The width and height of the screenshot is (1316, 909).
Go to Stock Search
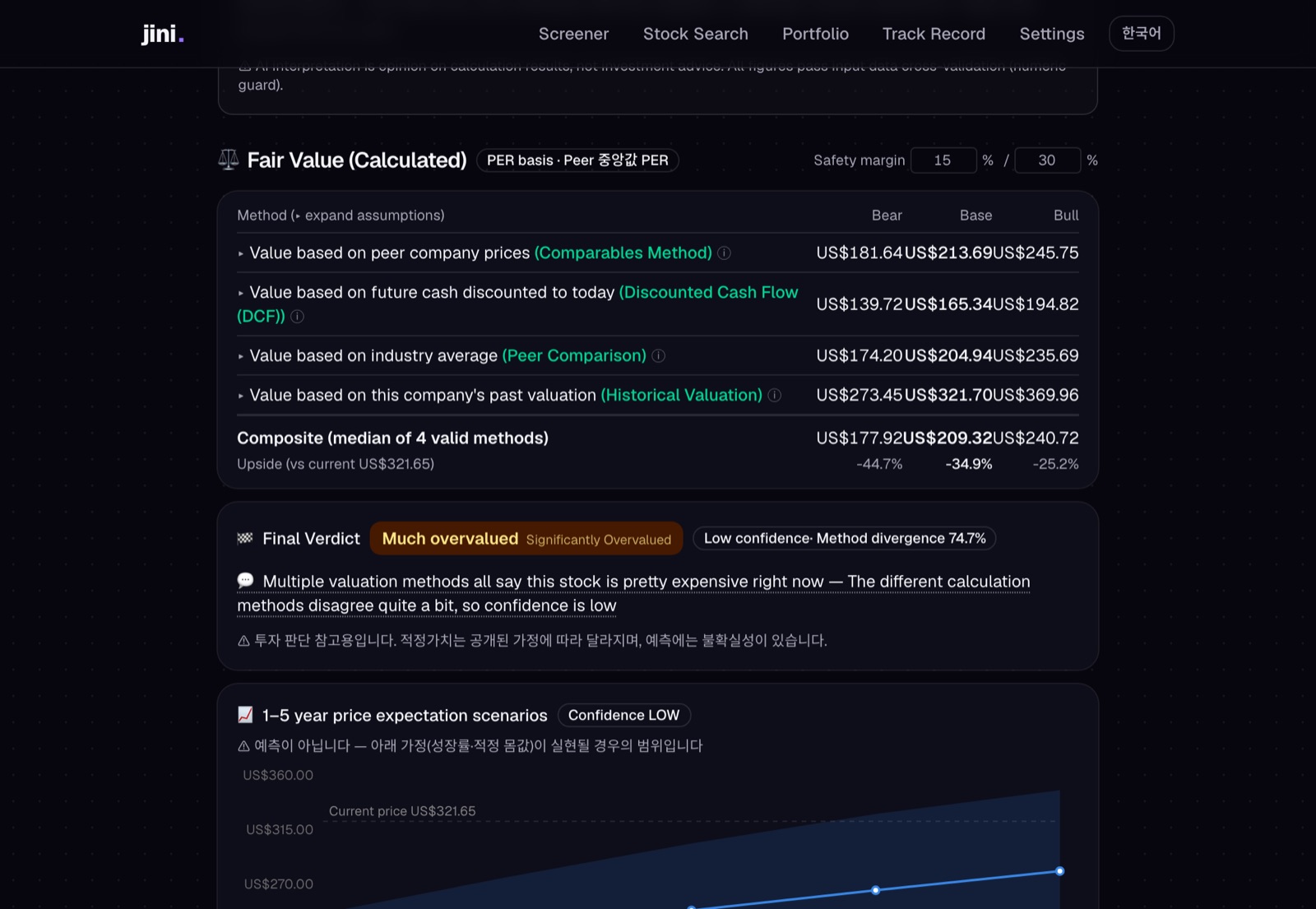695,34
